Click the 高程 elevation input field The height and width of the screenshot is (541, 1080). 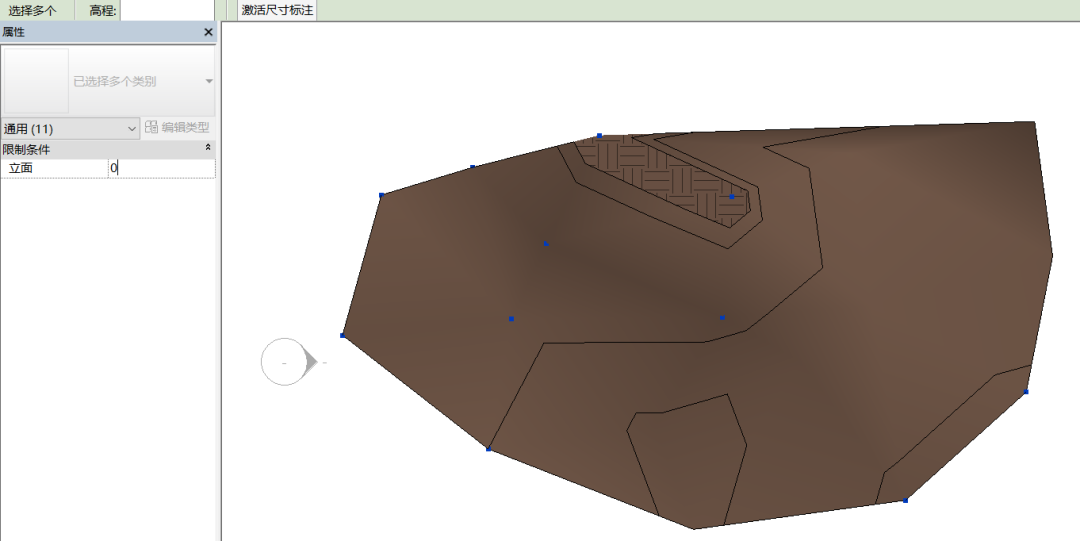pyautogui.click(x=167, y=10)
